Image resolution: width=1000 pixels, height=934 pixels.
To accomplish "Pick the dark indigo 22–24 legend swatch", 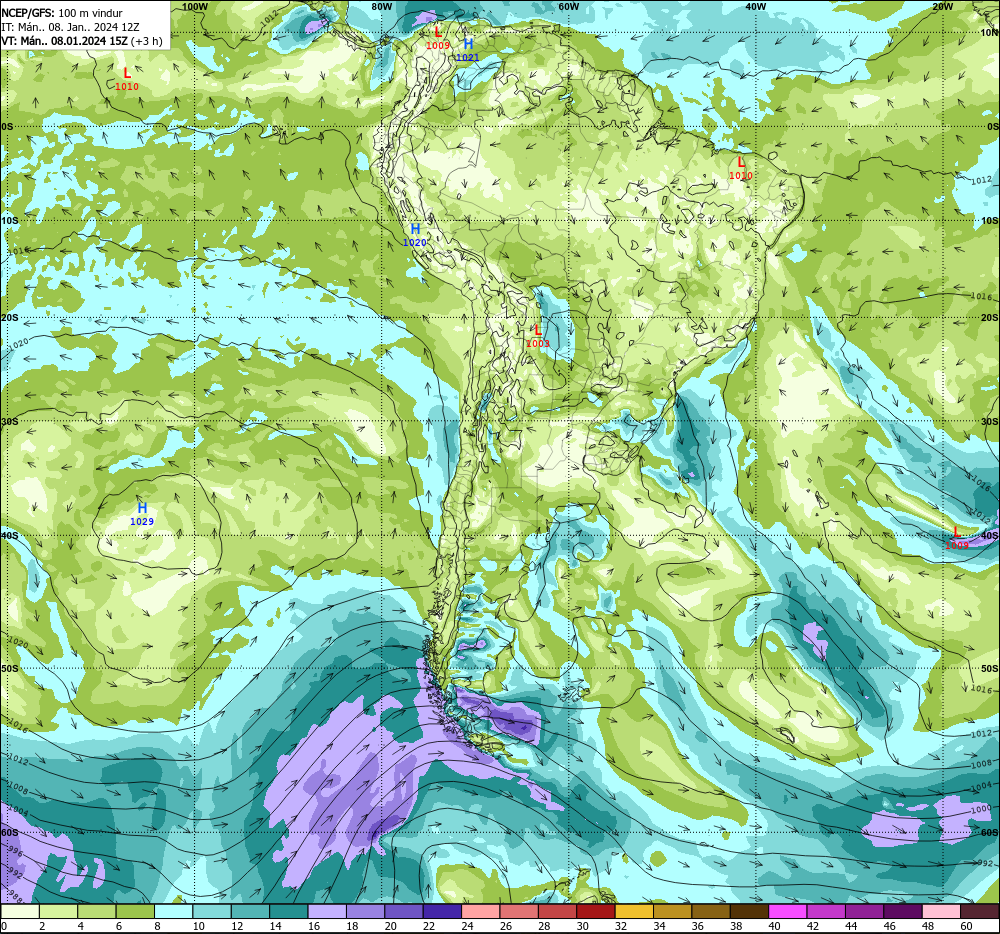I will tap(442, 911).
